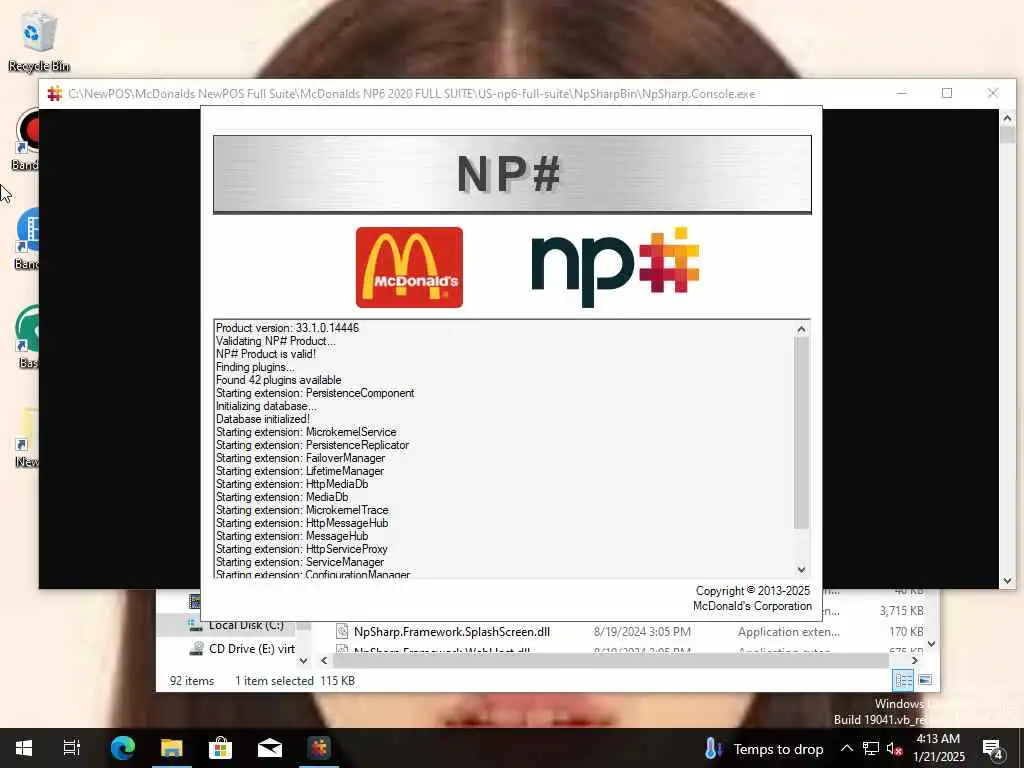Screen dimensions: 1024x768
Task: Click the muted volume tray icon
Action: click(x=894, y=748)
